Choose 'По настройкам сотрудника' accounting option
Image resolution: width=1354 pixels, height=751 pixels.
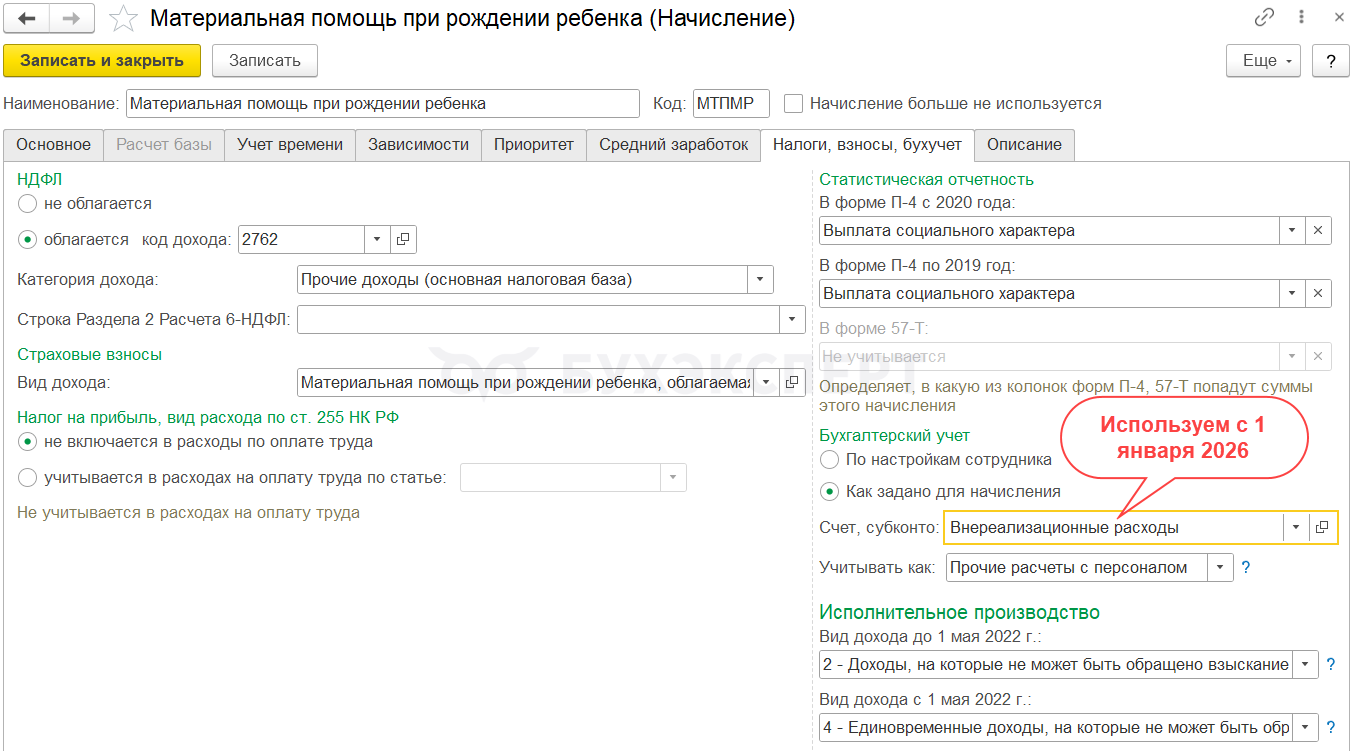tap(829, 460)
